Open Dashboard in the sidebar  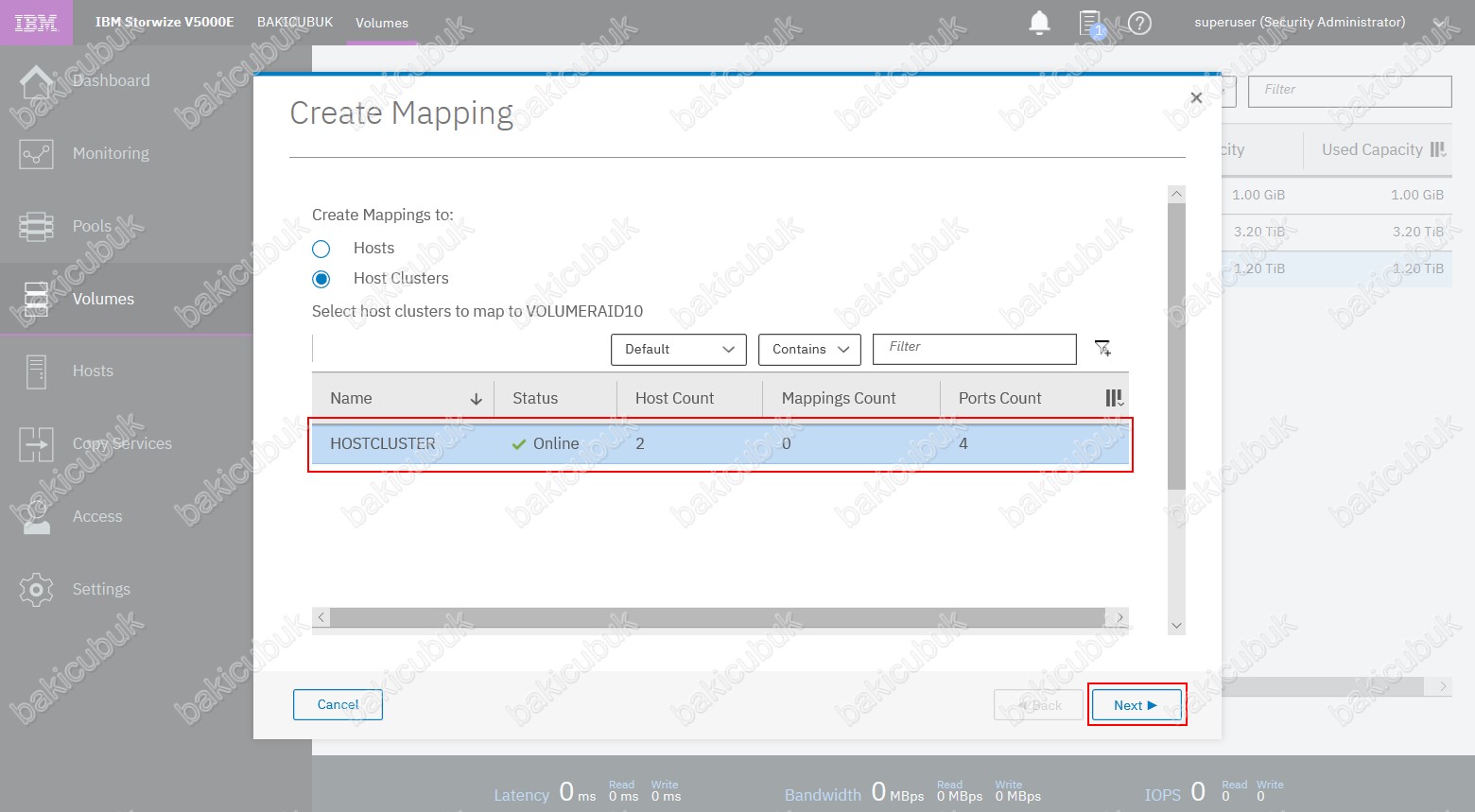pos(111,81)
